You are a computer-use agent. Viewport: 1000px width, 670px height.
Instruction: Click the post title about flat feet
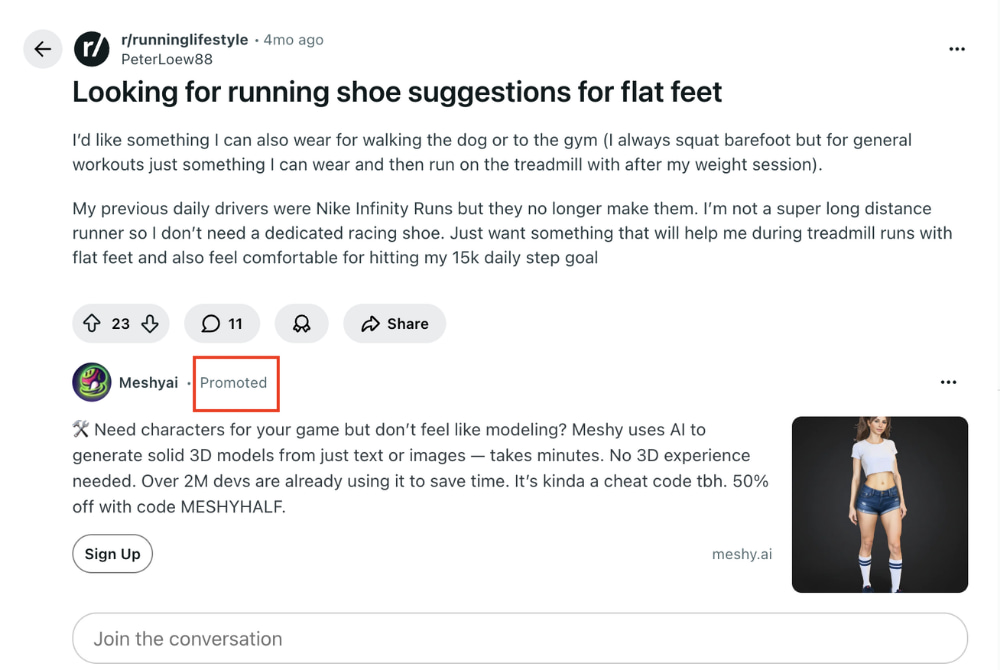pos(397,92)
